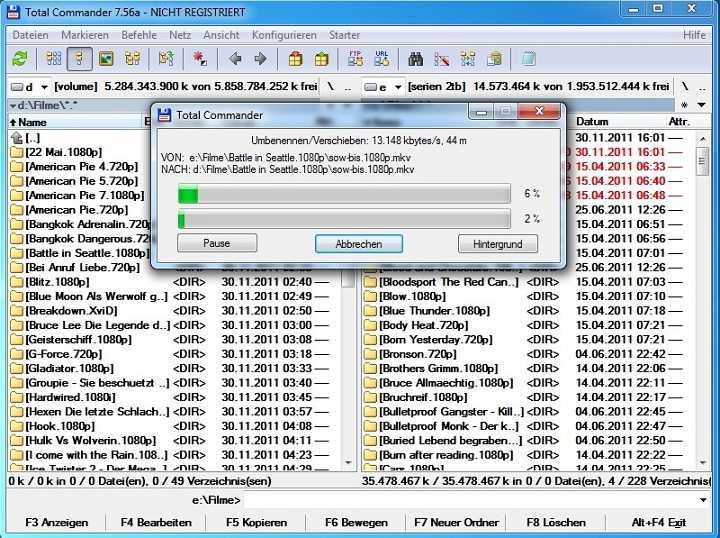
Task: Sort left panel by Name column header
Action: (x=76, y=122)
